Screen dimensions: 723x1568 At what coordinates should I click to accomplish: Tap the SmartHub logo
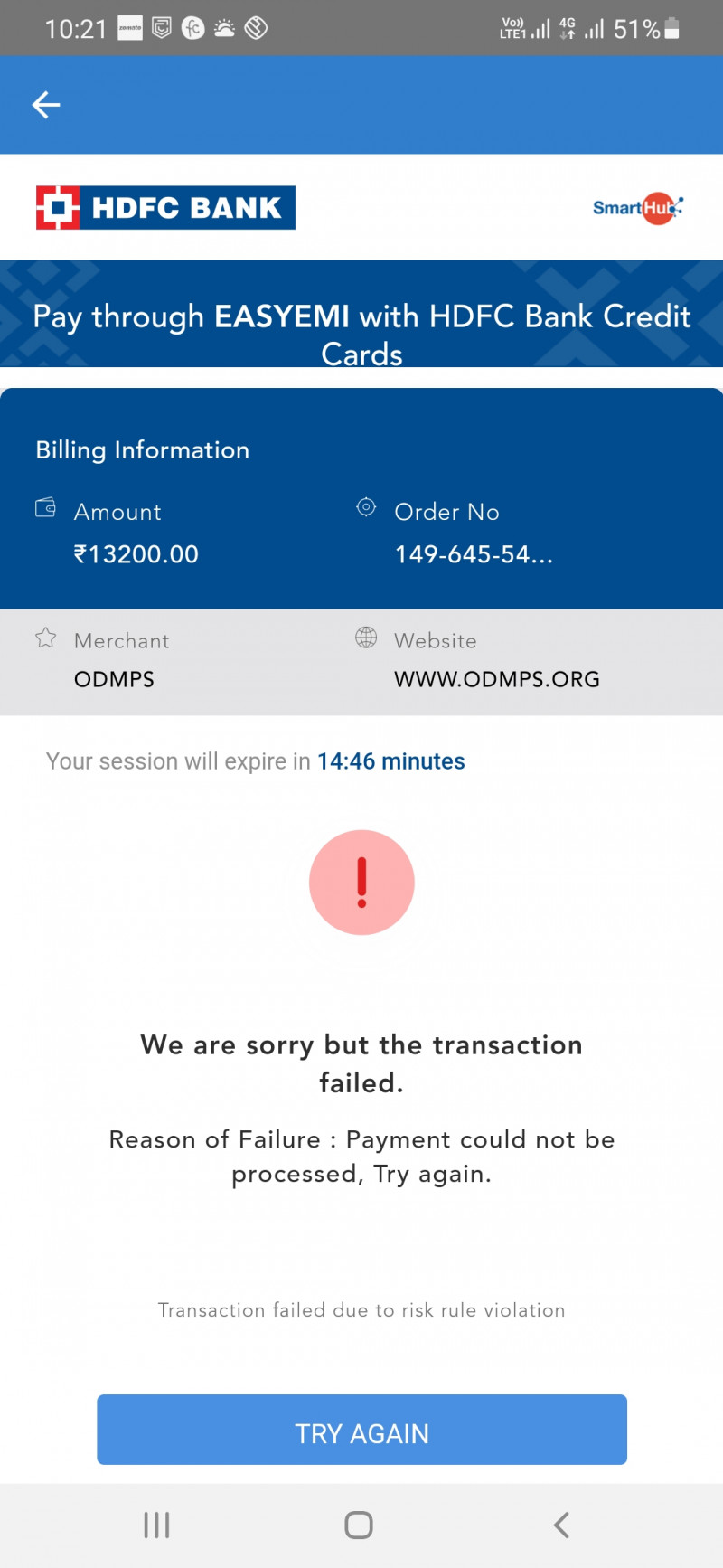pos(637,208)
